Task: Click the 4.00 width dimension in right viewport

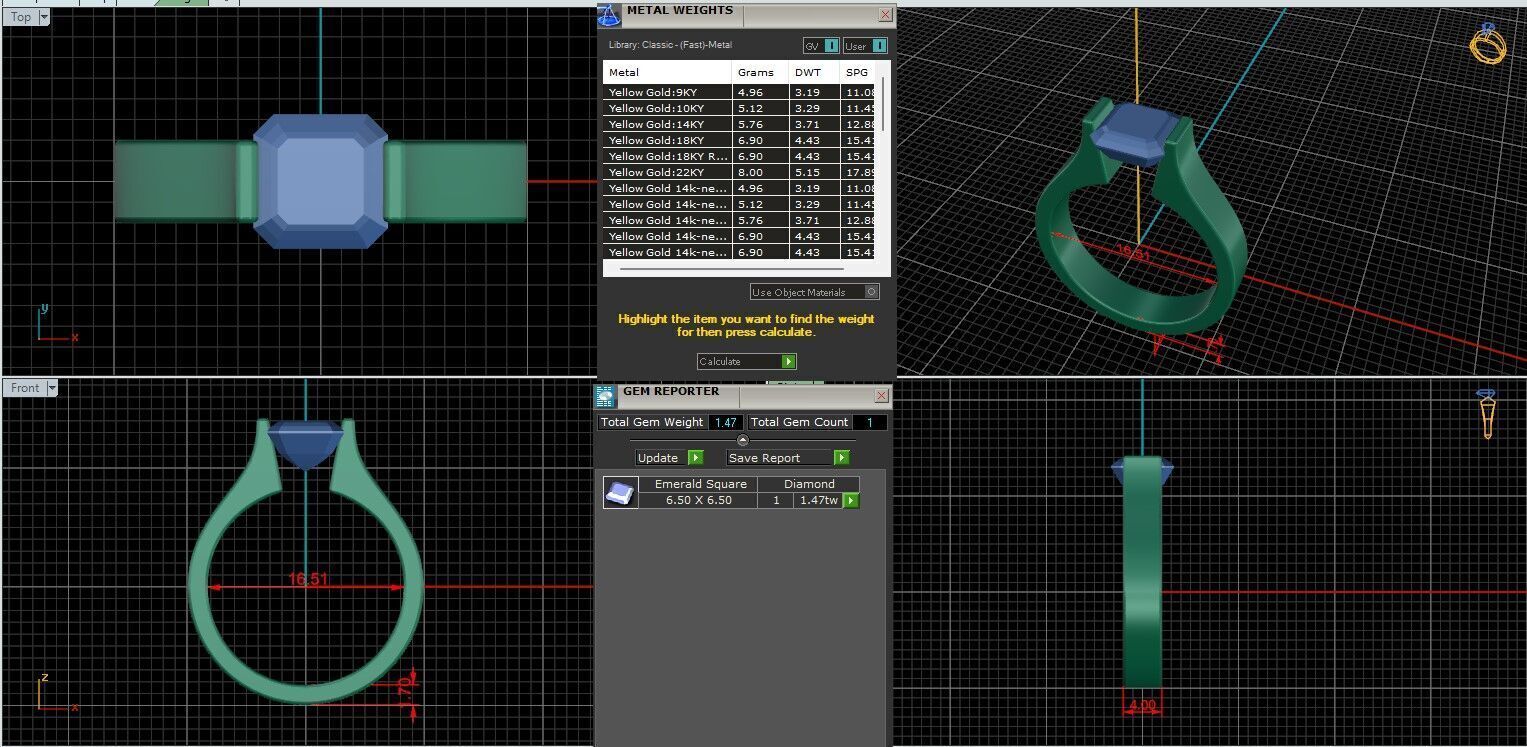Action: point(1142,705)
